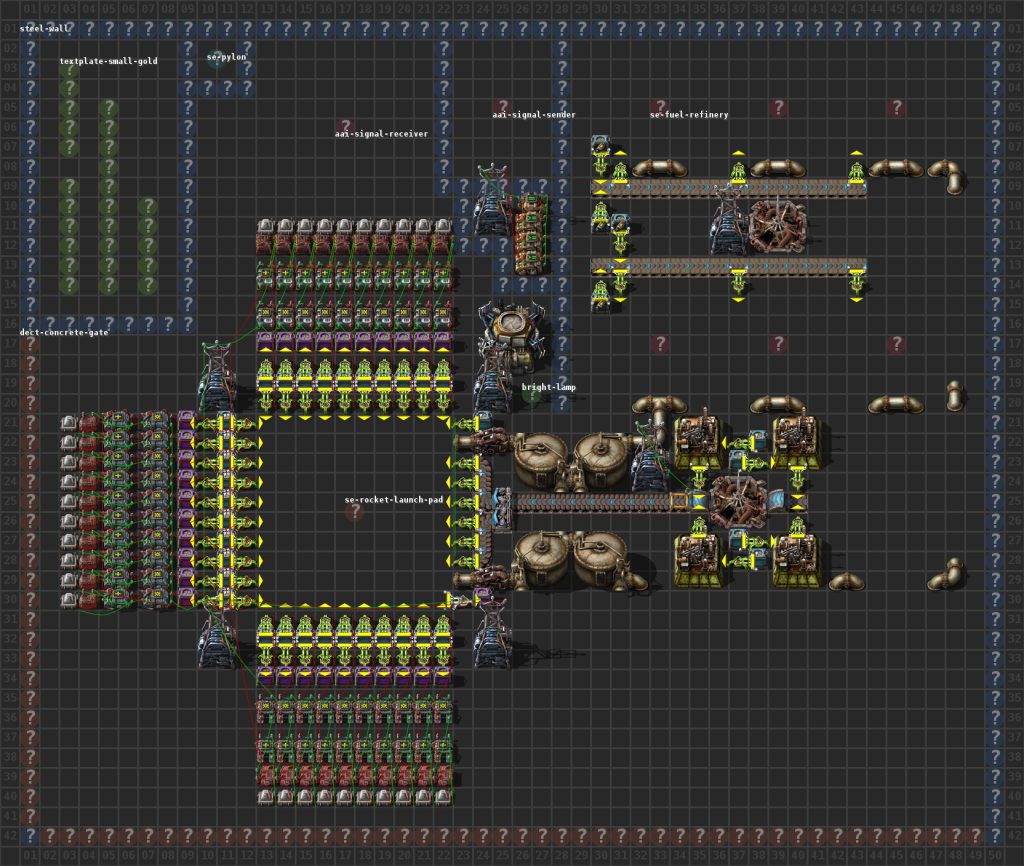
Task: Click the se-pylon label text
Action: tap(227, 57)
